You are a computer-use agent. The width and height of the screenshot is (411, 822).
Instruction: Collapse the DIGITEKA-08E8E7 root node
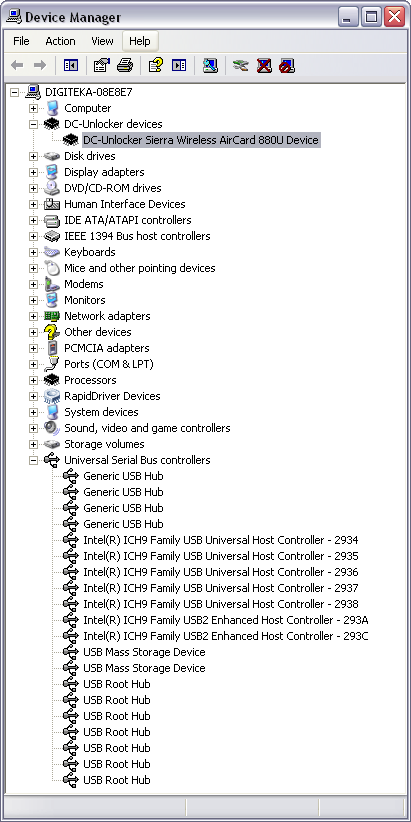coord(15,92)
